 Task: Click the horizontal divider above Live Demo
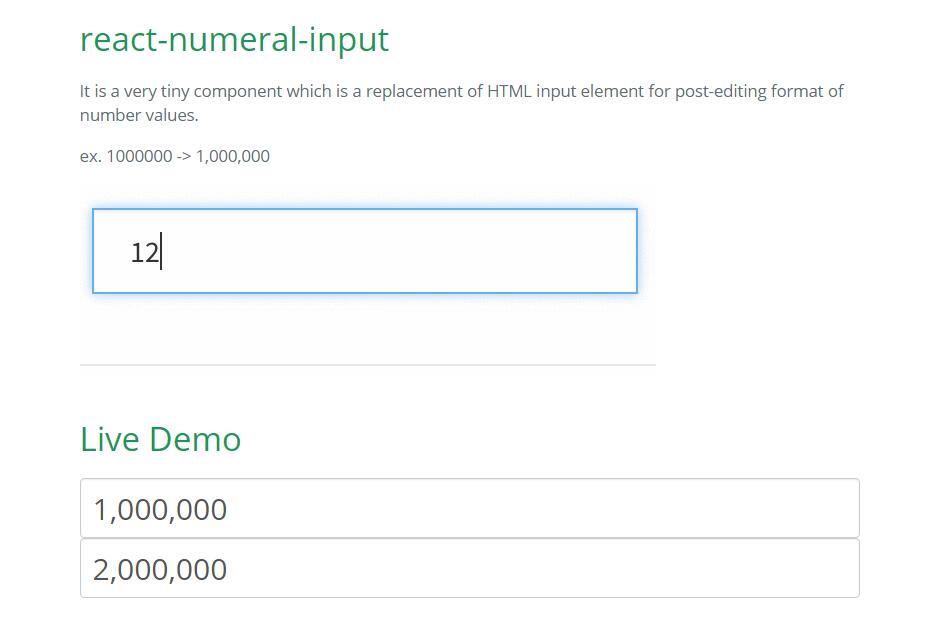pos(367,365)
